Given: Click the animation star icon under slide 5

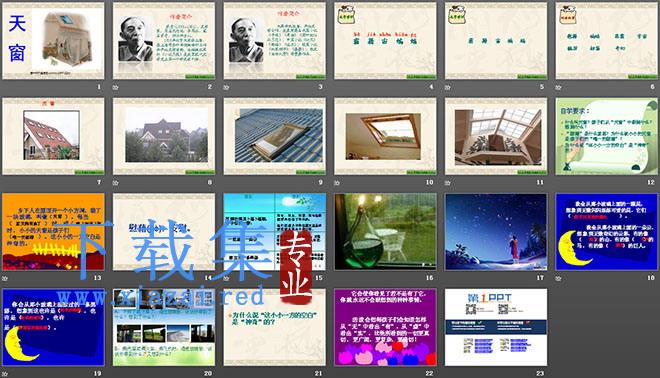Looking at the screenshot, I should click(x=447, y=88).
